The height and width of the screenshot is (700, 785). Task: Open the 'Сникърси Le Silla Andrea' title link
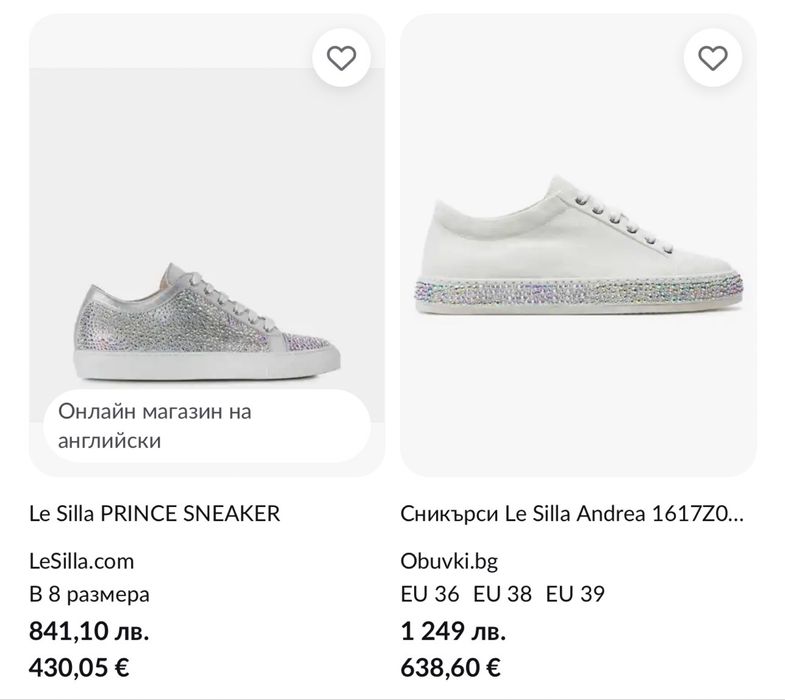click(x=571, y=514)
